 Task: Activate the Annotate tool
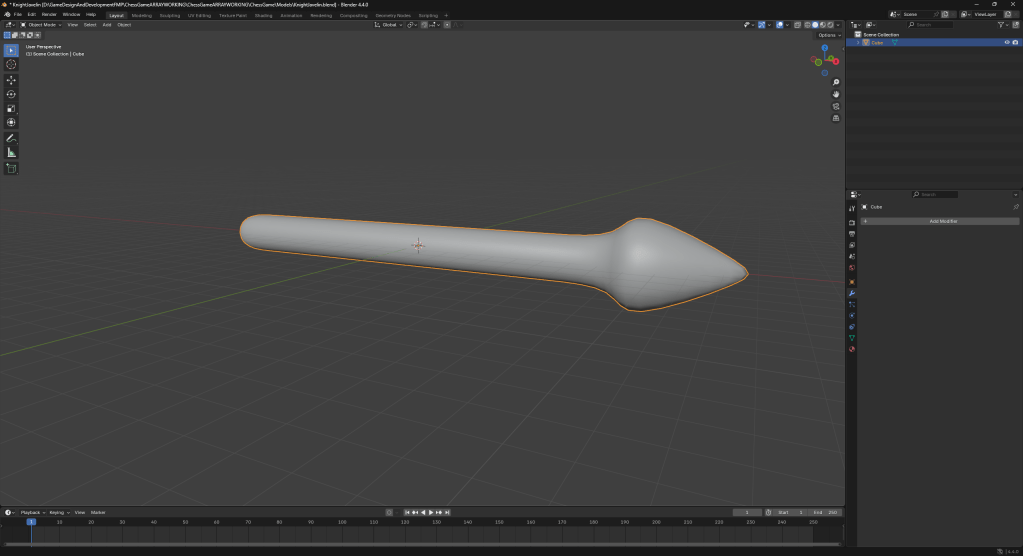pyautogui.click(x=11, y=137)
